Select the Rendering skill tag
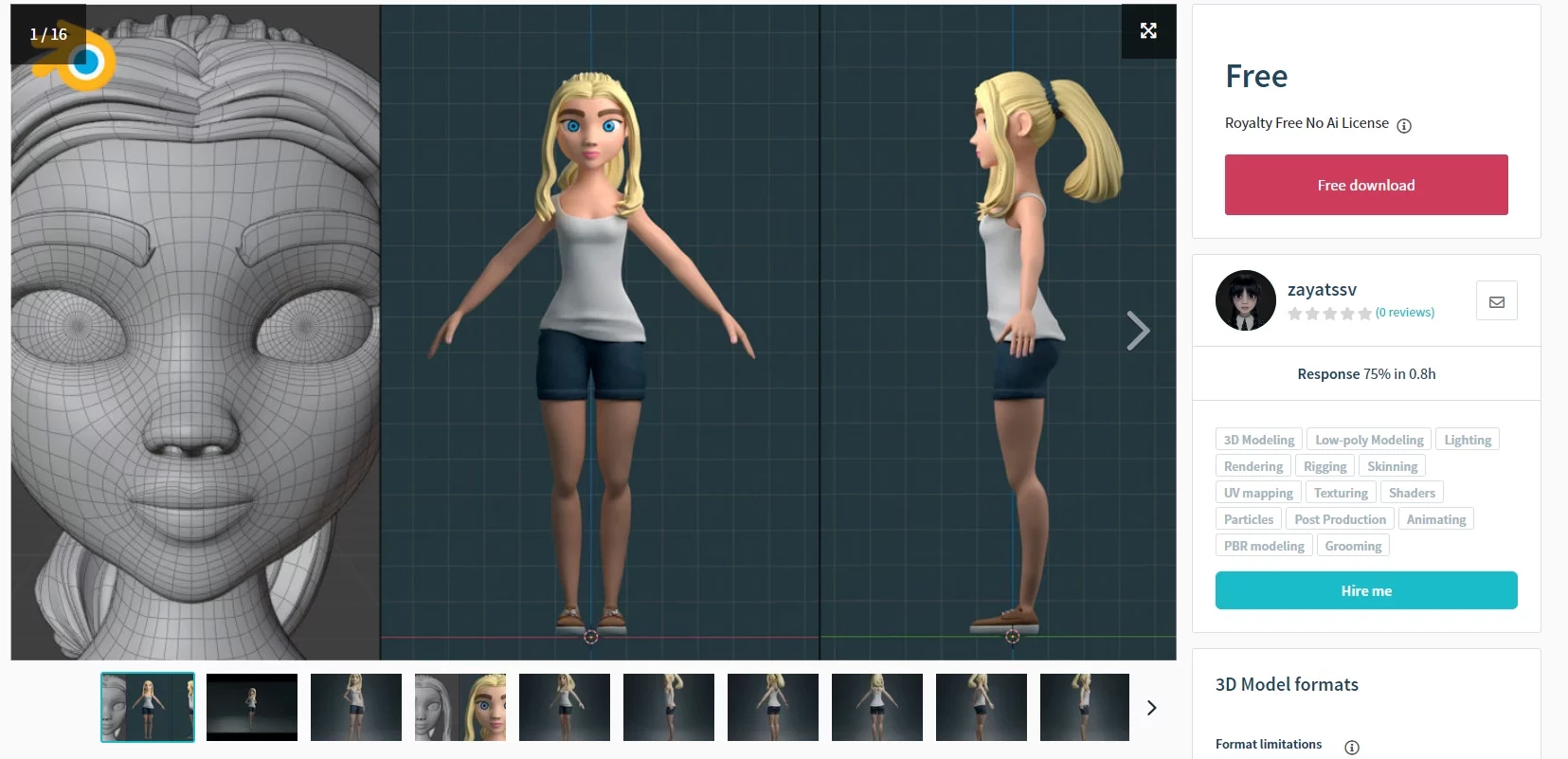 1253,466
